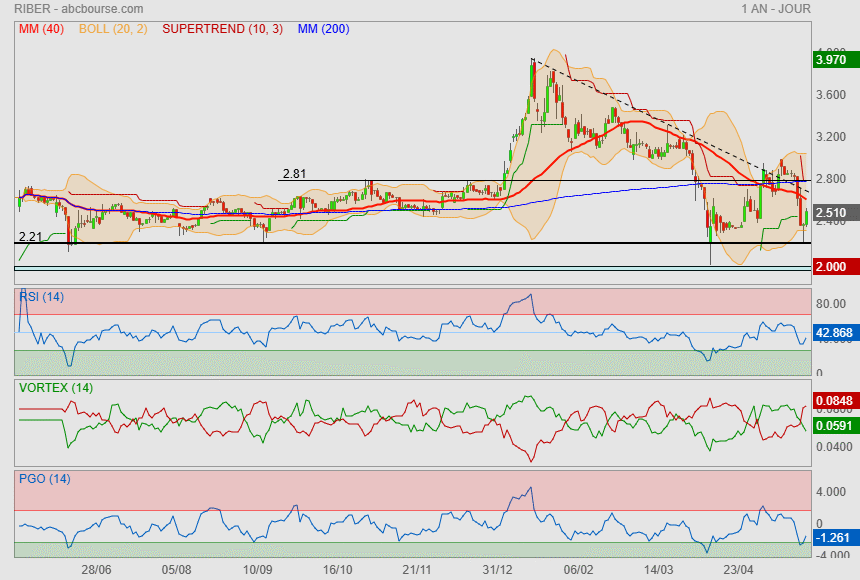Click the 2.510 current price tag

832,213
